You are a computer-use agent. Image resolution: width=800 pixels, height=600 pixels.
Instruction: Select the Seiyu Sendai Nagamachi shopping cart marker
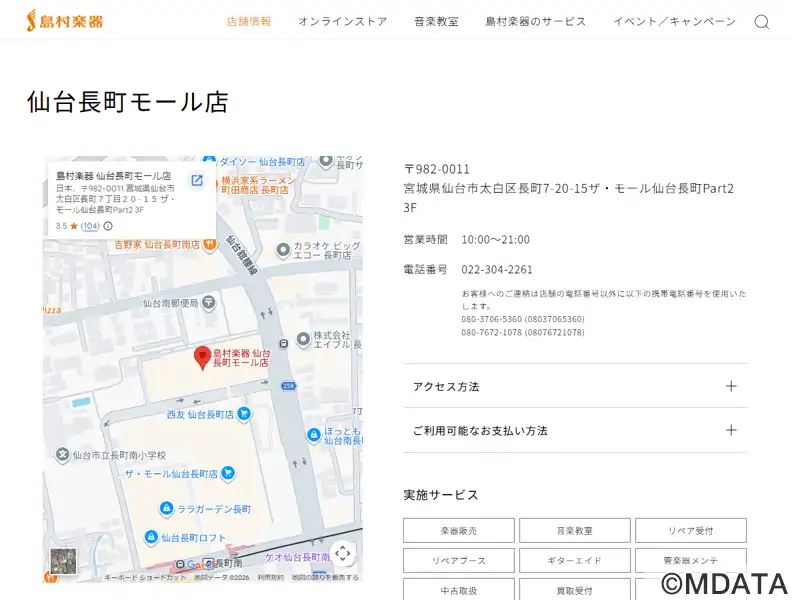pos(243,413)
